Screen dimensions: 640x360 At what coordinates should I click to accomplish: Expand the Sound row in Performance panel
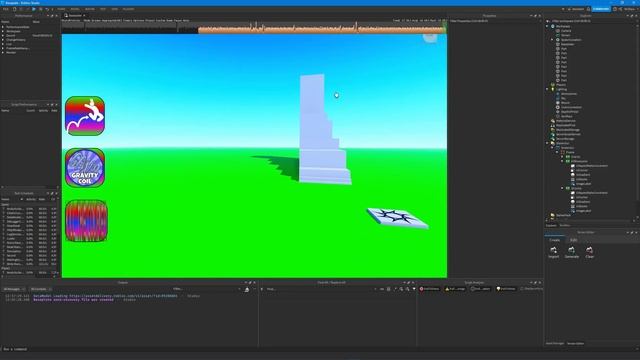click(x=3, y=36)
